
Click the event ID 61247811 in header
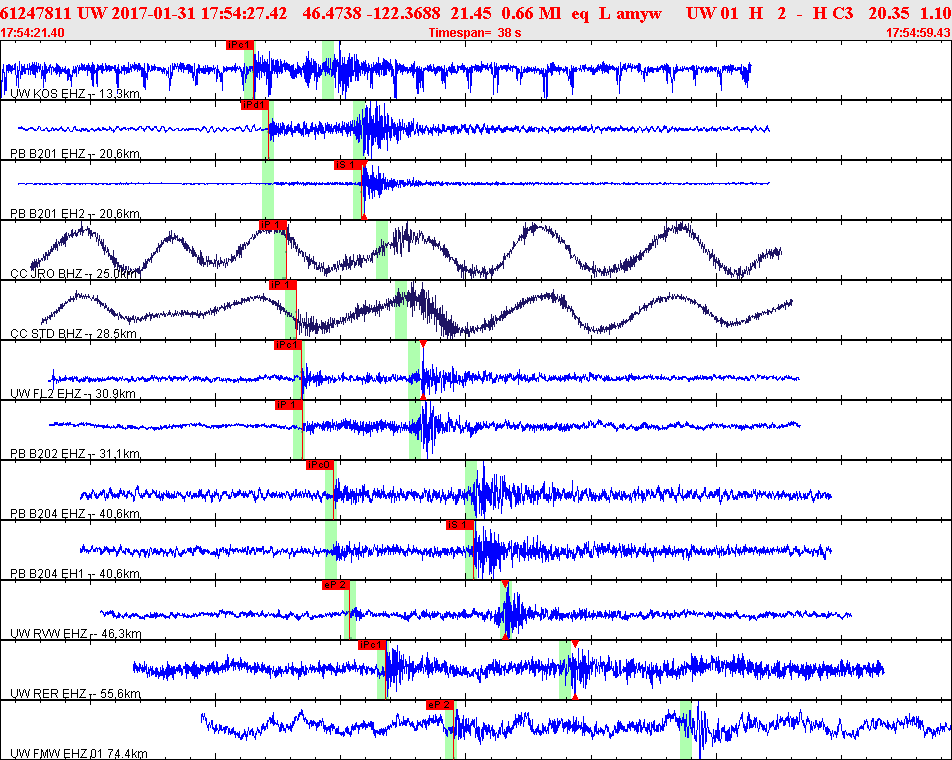[x=35, y=13]
